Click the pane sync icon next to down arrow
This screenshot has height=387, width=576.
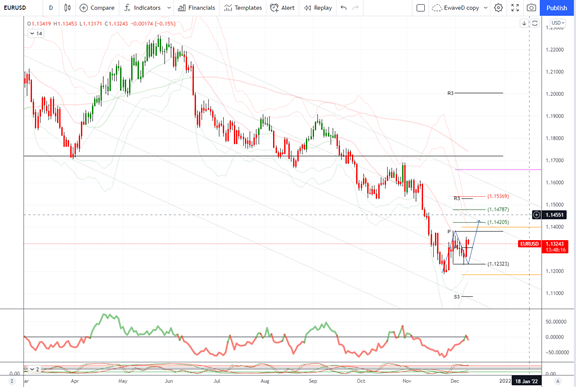534,23
